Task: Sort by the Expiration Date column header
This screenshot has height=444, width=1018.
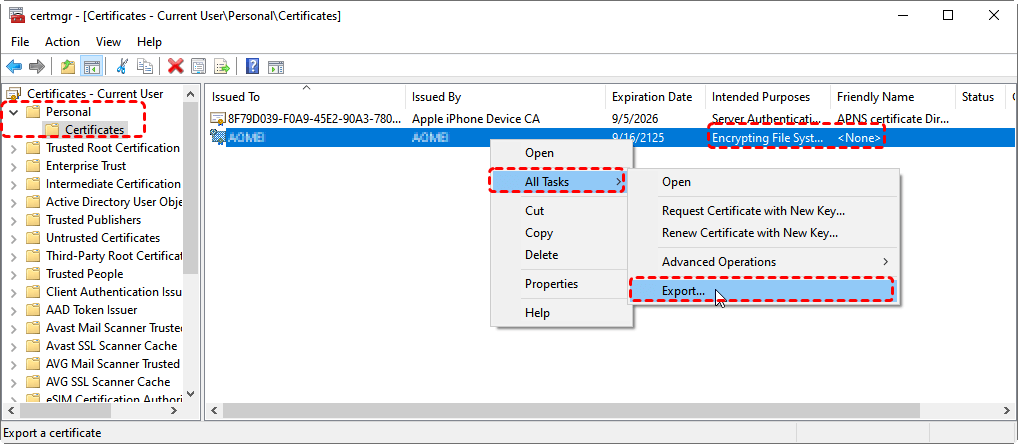Action: click(652, 97)
